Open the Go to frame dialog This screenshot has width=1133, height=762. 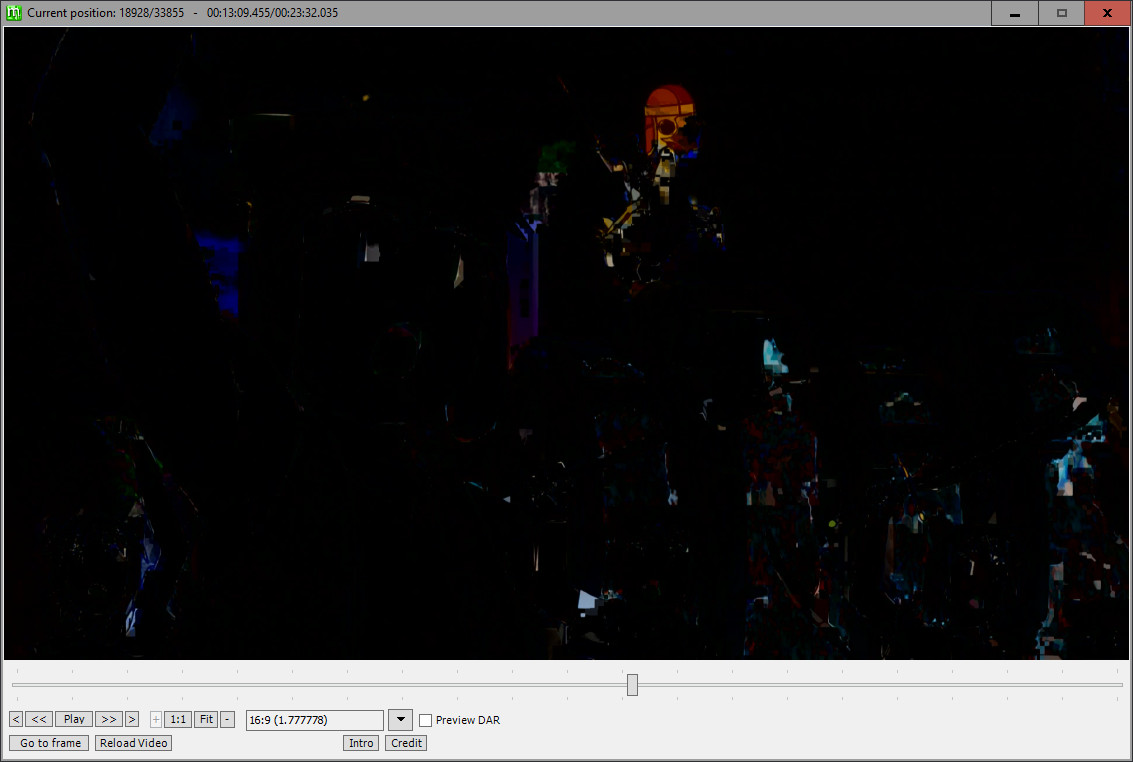pos(49,742)
